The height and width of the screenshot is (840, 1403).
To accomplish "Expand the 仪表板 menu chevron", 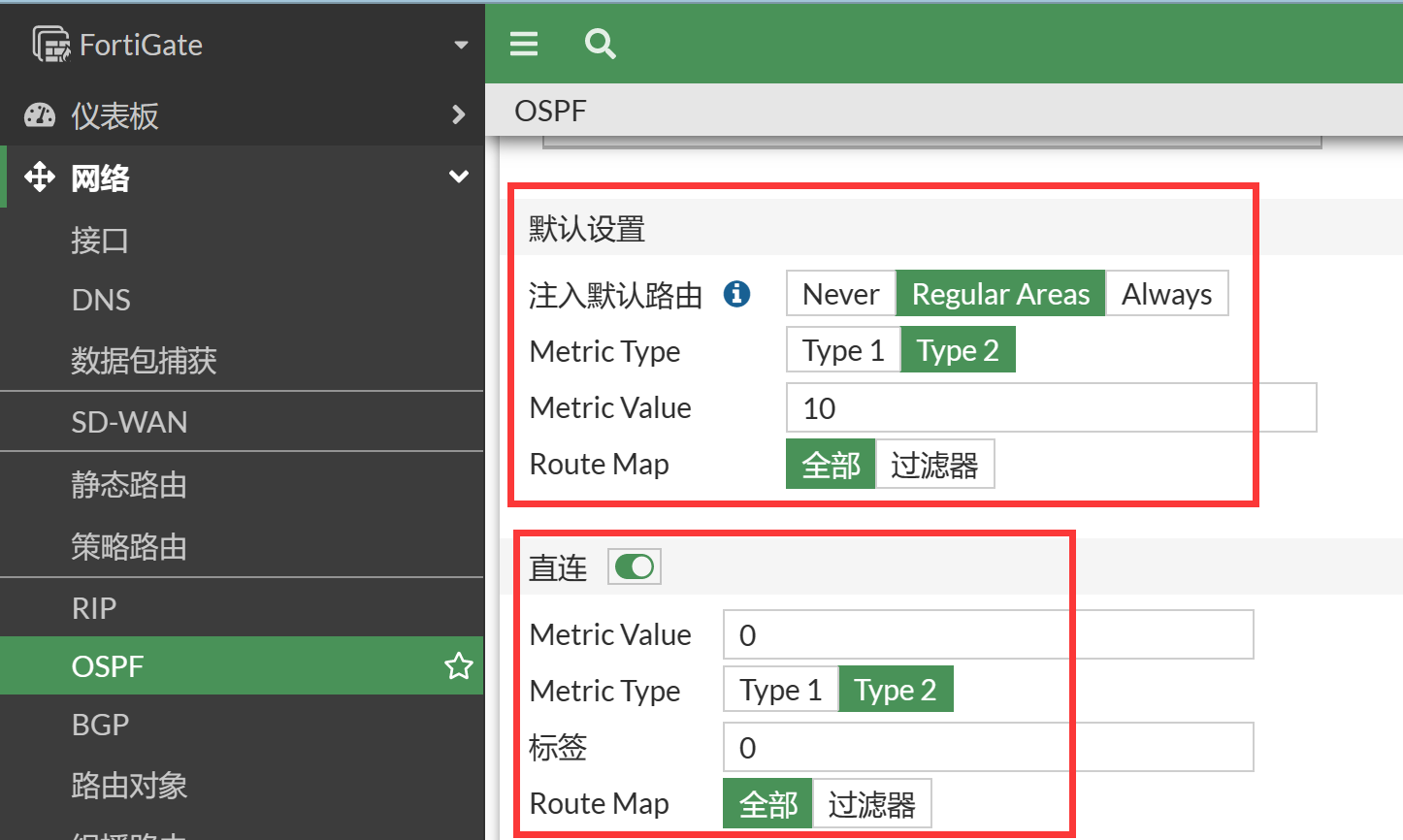I will 459,115.
